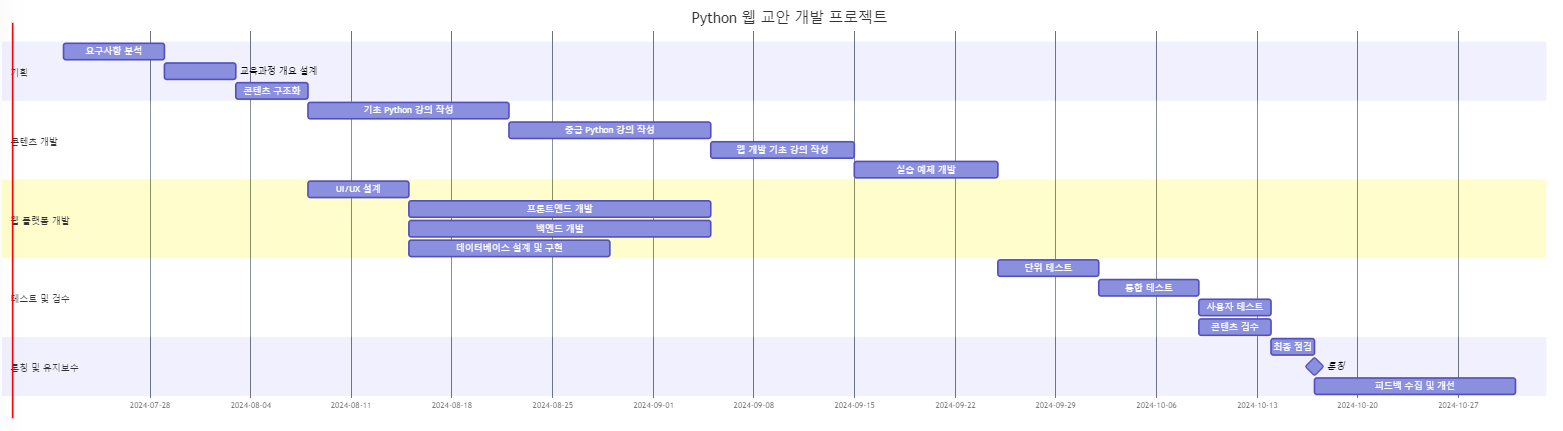The image size is (1563, 431).
Task: Select the 최종 점검 task bar
Action: click(x=1292, y=347)
